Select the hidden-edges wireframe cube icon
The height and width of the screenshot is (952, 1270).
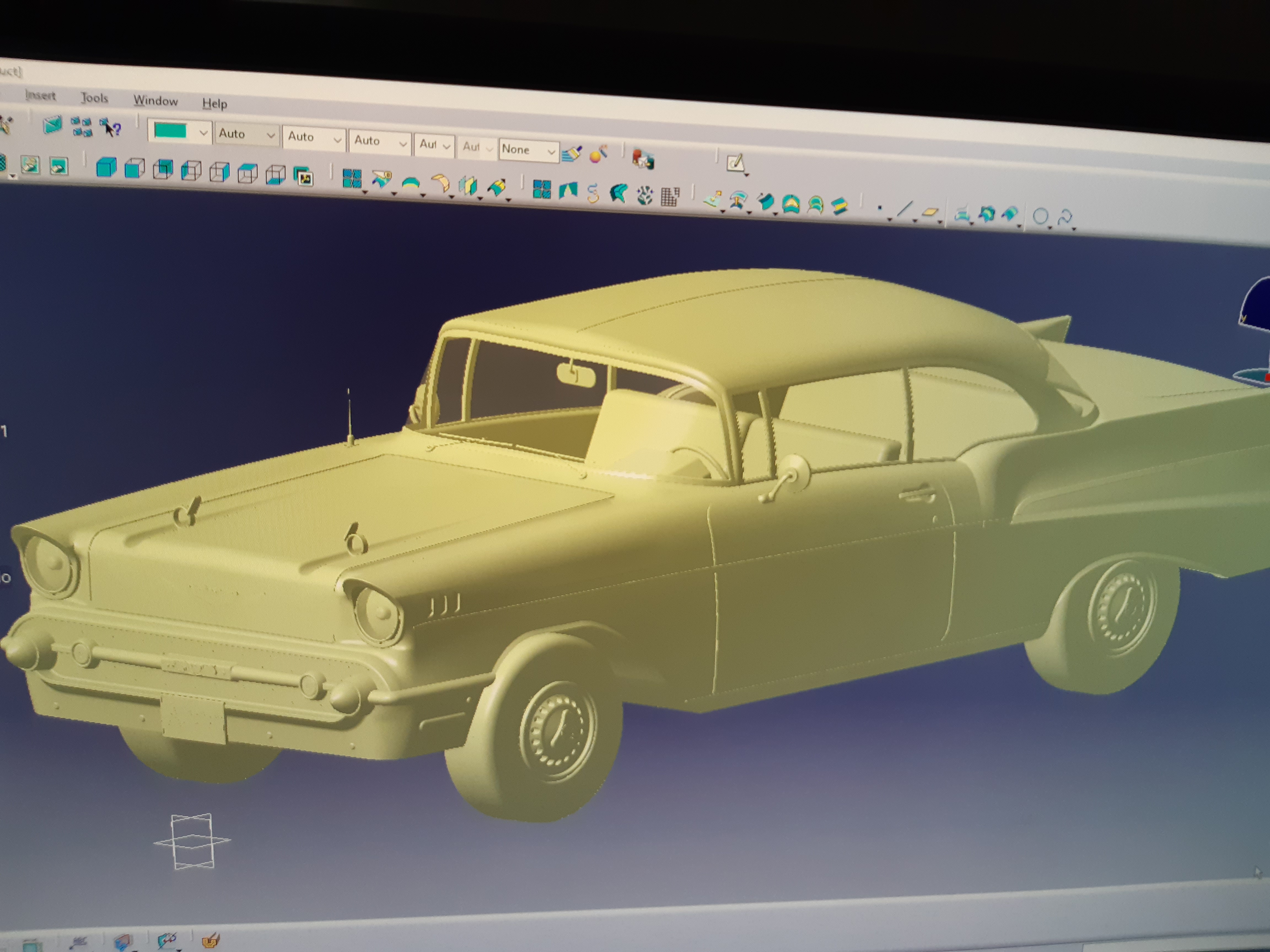pos(191,171)
